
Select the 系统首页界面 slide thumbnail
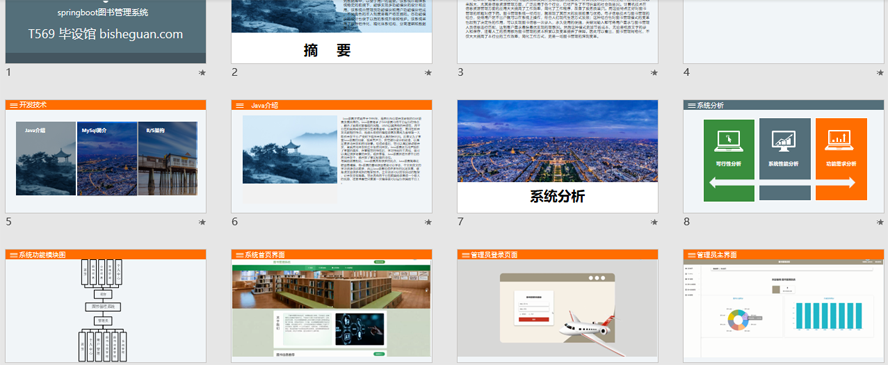[x=332, y=306]
